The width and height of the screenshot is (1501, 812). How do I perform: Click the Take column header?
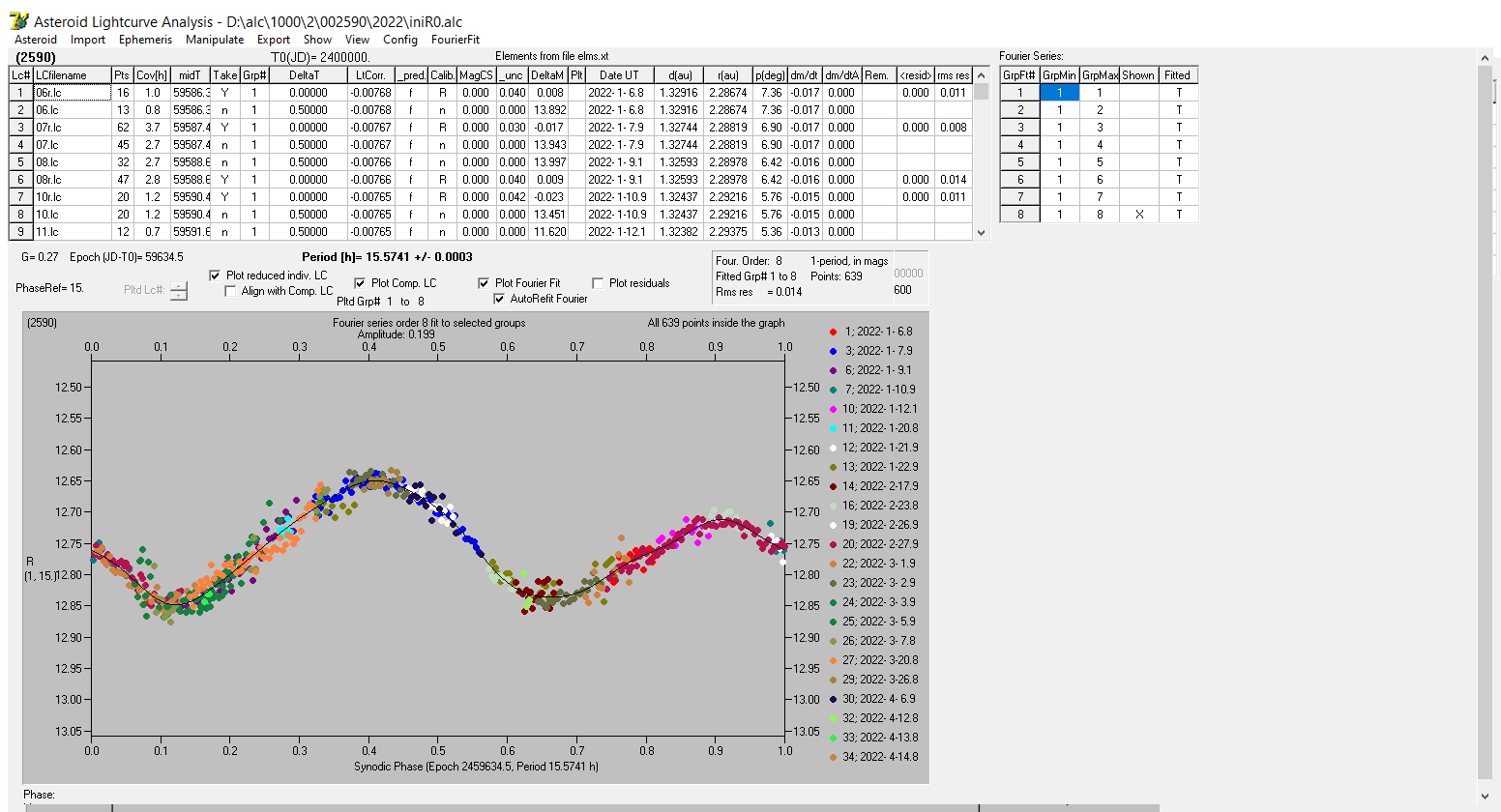[x=225, y=75]
